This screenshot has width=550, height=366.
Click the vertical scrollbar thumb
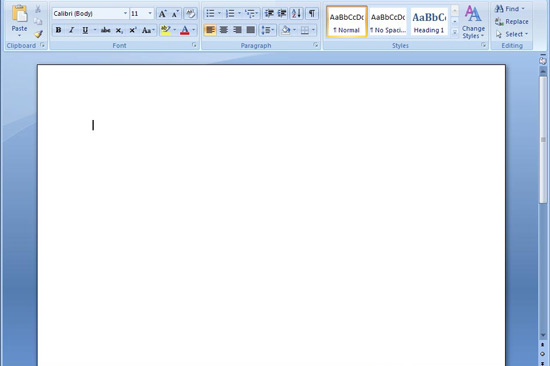pyautogui.click(x=543, y=140)
